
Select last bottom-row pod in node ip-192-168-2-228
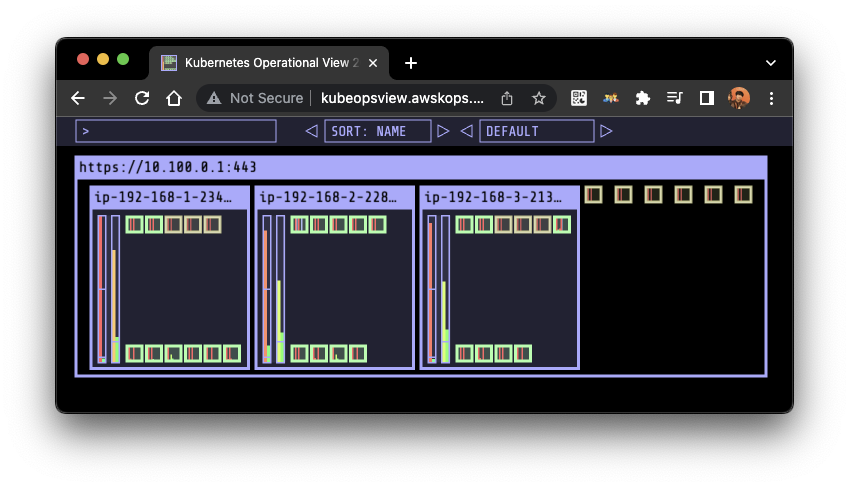pyautogui.click(x=358, y=354)
